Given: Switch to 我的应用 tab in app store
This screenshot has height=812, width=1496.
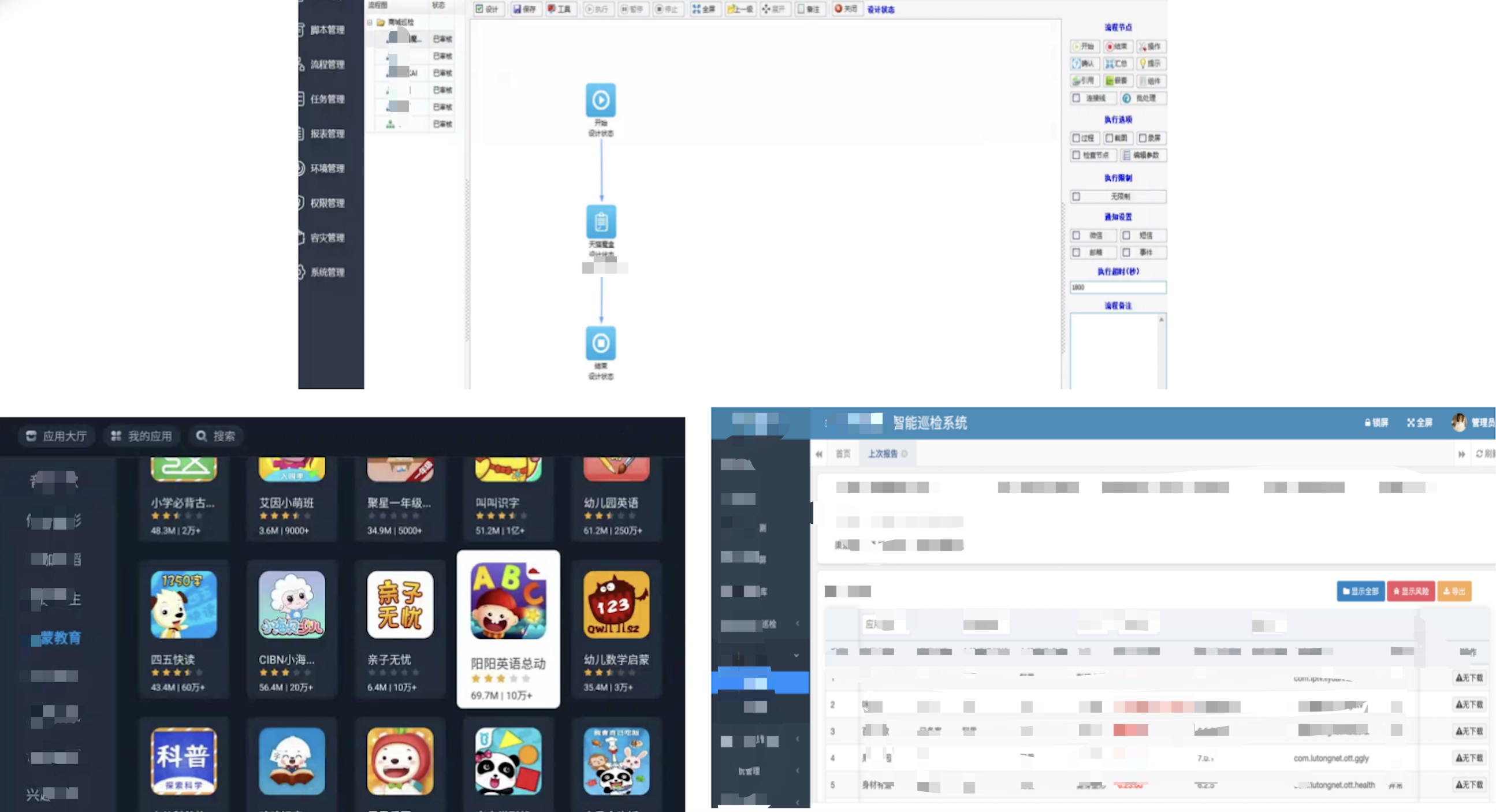Looking at the screenshot, I should pyautogui.click(x=141, y=436).
